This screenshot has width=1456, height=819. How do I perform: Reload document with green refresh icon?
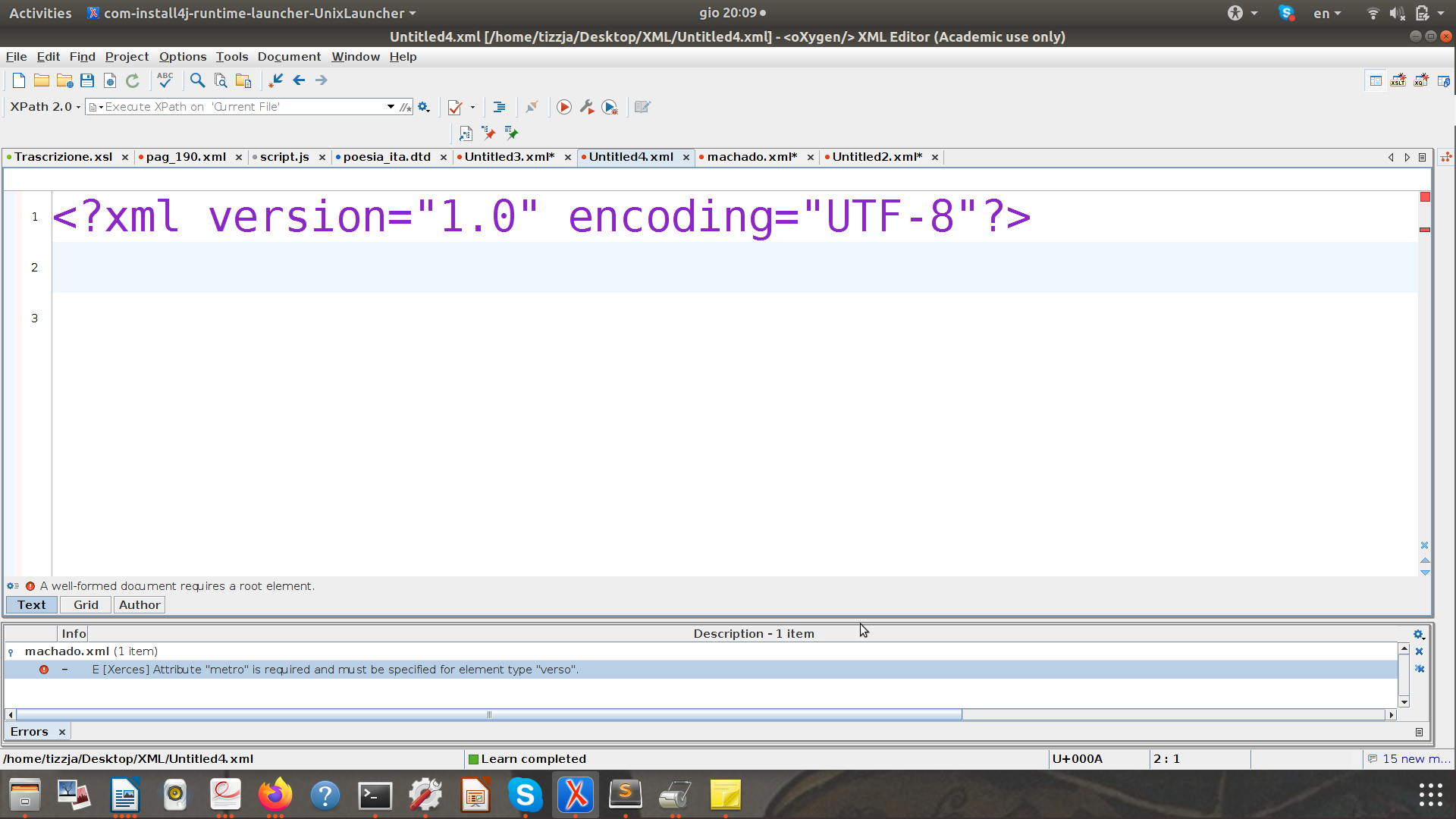pos(133,80)
